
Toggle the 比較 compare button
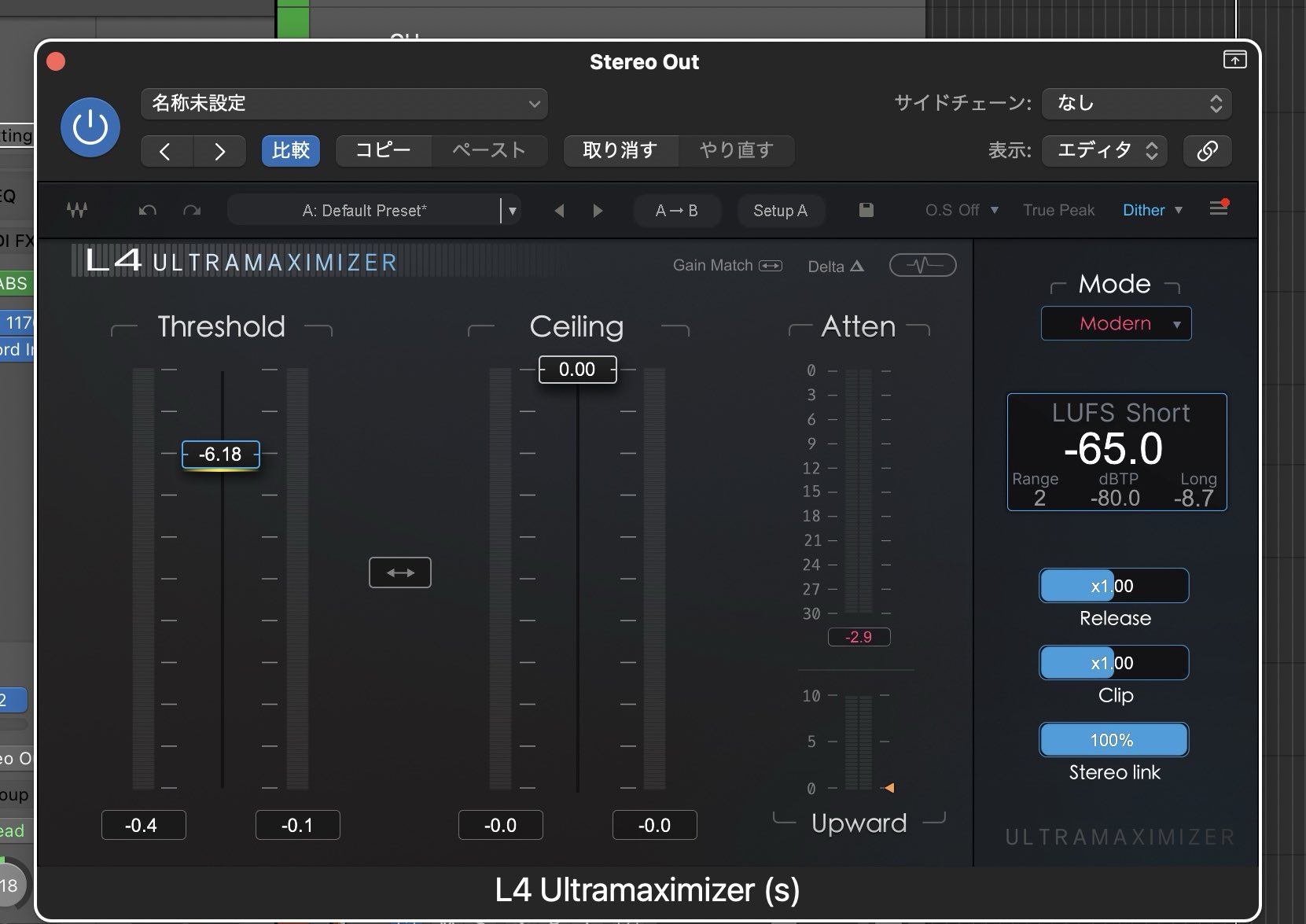pos(291,150)
